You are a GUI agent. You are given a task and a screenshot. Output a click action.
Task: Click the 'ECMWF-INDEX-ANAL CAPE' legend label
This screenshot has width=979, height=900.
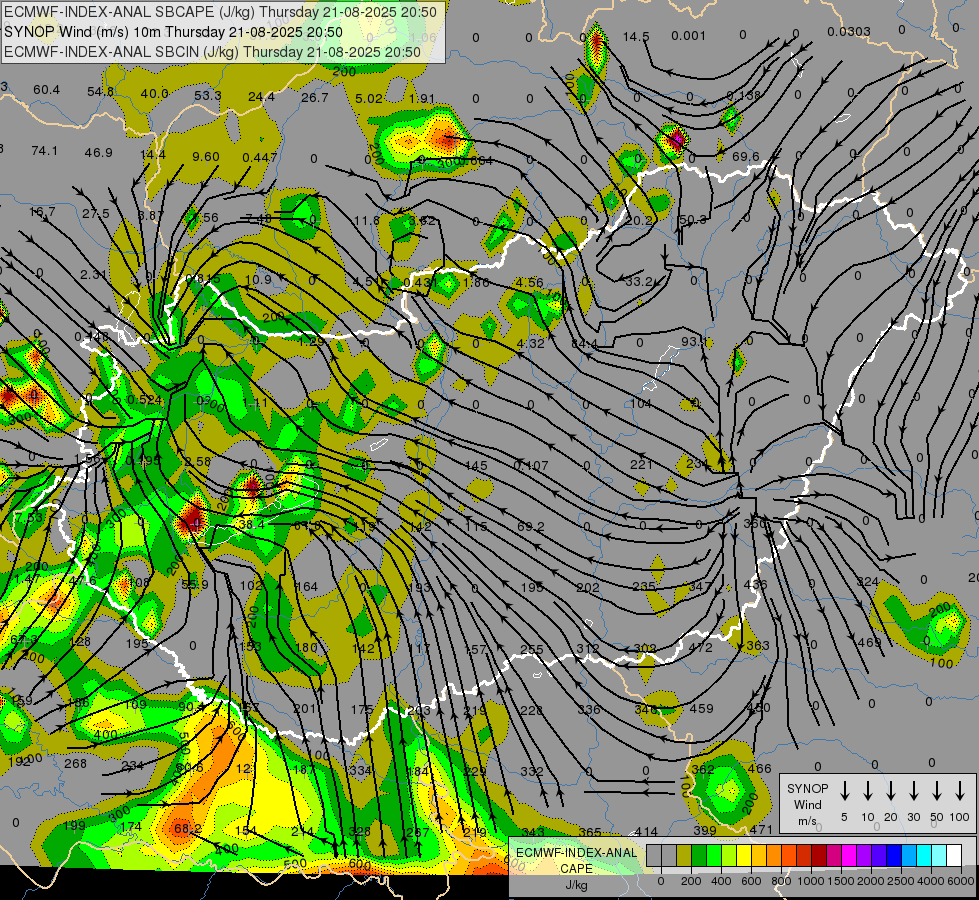[x=576, y=861]
